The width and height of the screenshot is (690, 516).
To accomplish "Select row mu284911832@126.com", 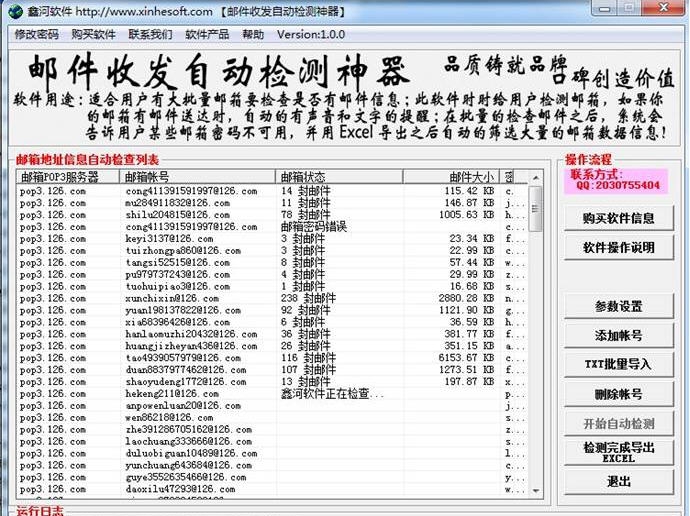I will (x=272, y=203).
